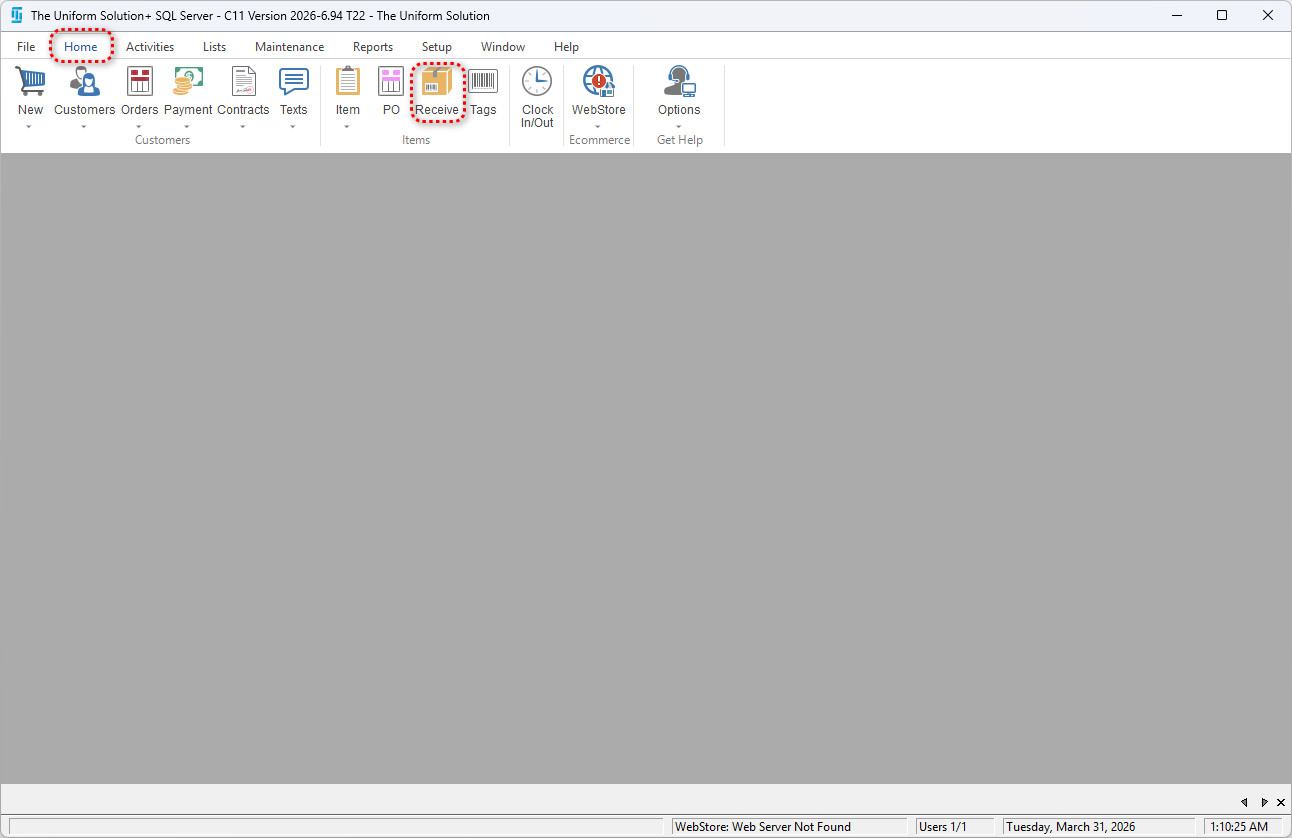The image size is (1292, 838).
Task: Expand the dropdown arrow under Options
Action: (679, 127)
